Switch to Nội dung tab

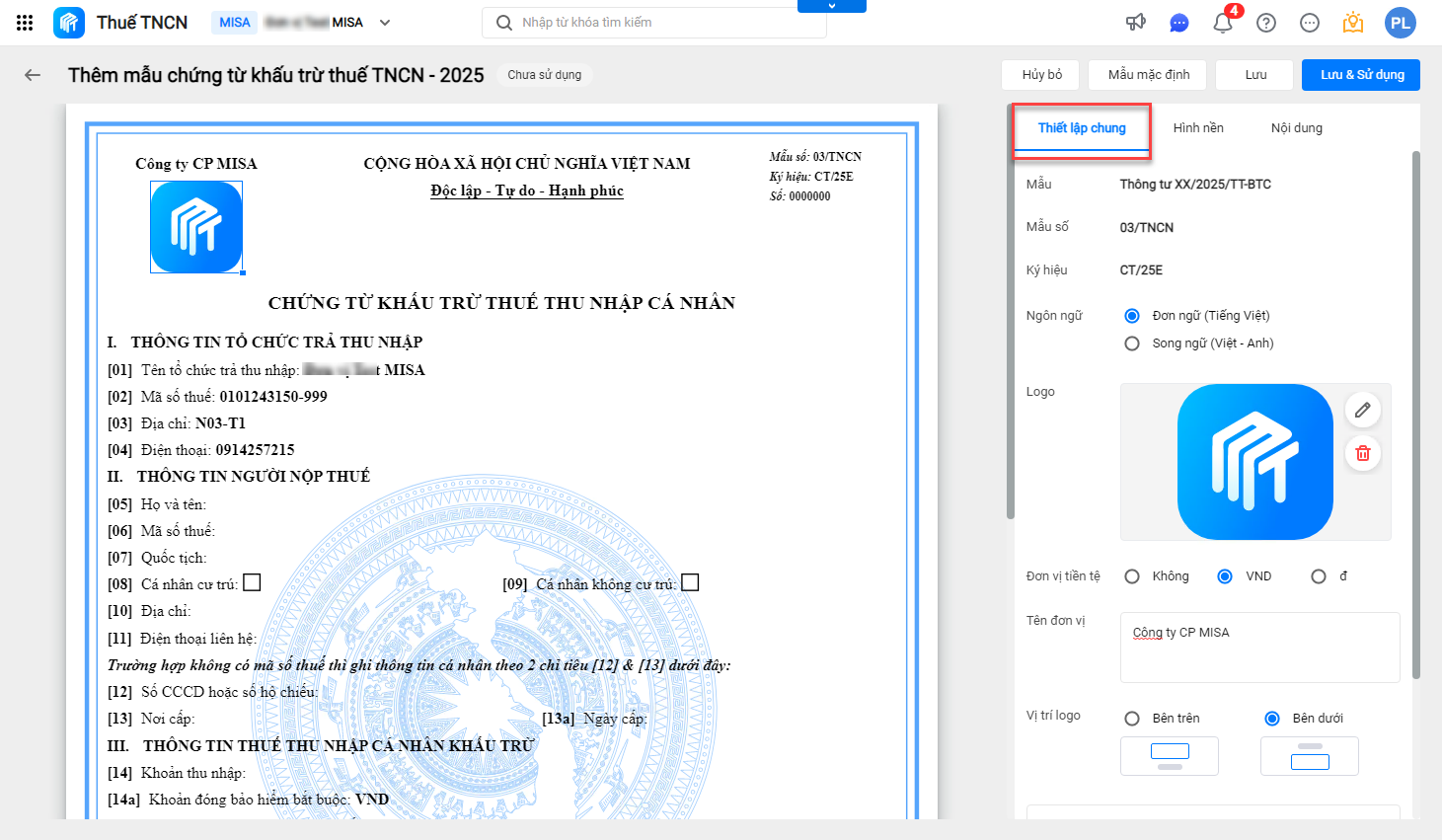pyautogui.click(x=1297, y=128)
